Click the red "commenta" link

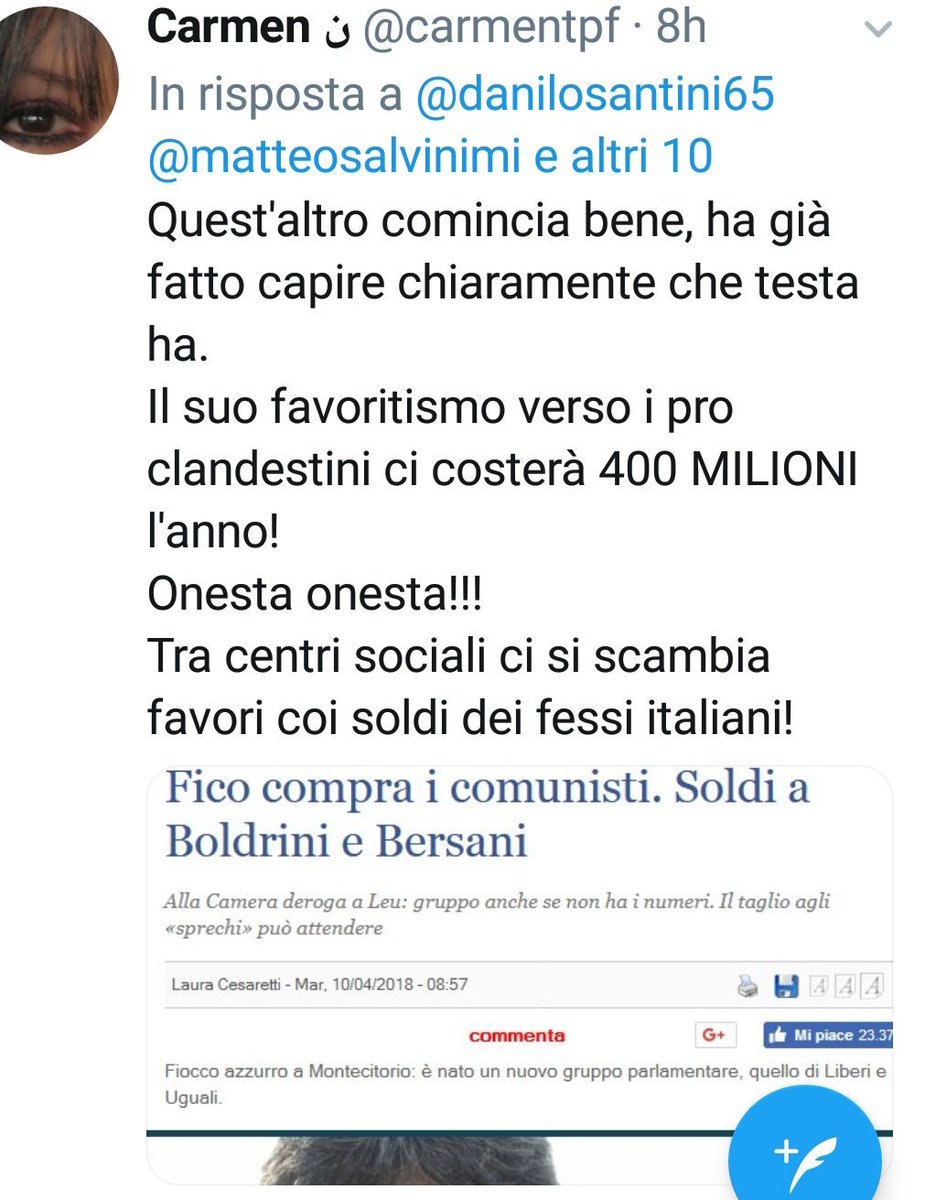pyautogui.click(x=517, y=1036)
